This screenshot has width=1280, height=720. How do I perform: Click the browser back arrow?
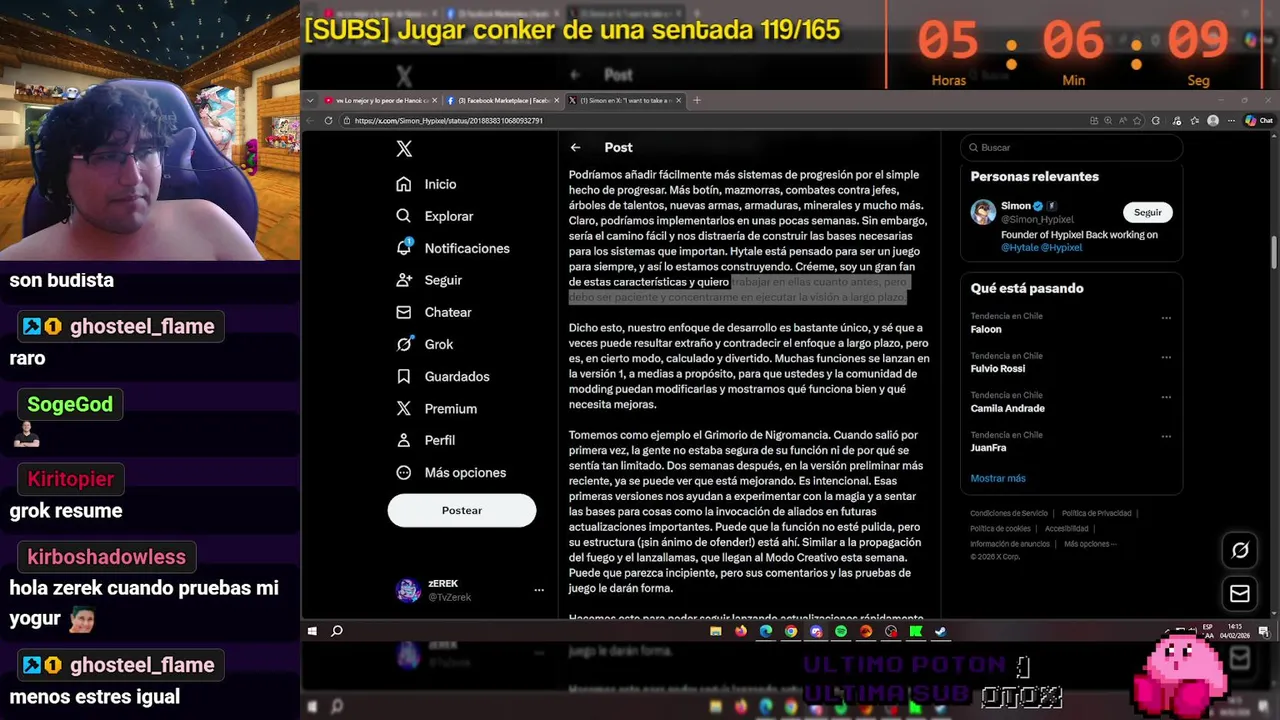(310, 121)
